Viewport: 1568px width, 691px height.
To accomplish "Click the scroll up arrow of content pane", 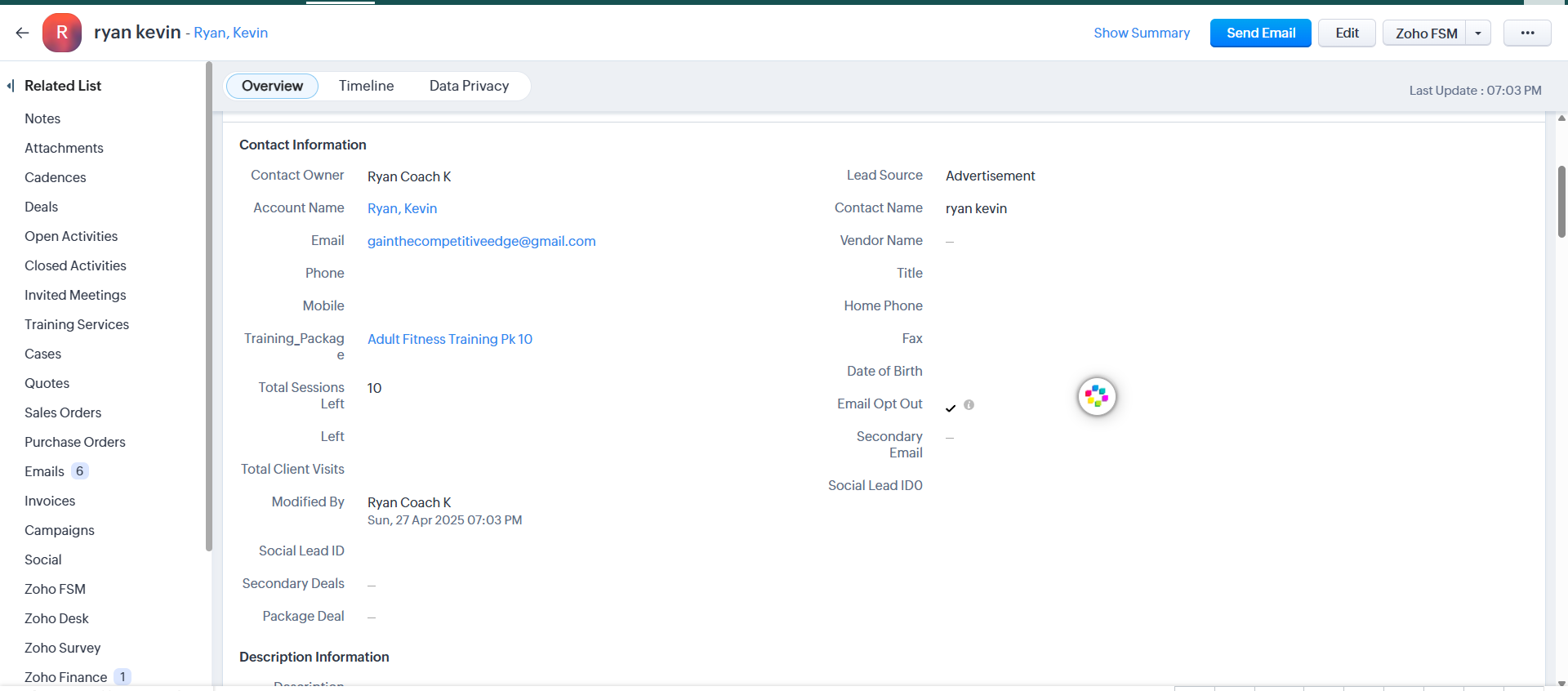I will pyautogui.click(x=1561, y=118).
